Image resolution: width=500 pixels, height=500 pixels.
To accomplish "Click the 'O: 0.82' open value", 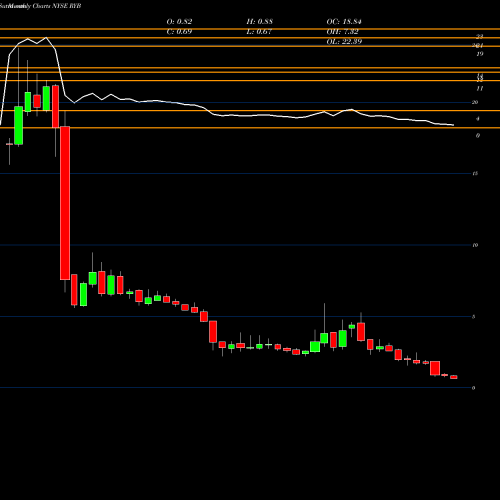I will (x=179, y=22).
